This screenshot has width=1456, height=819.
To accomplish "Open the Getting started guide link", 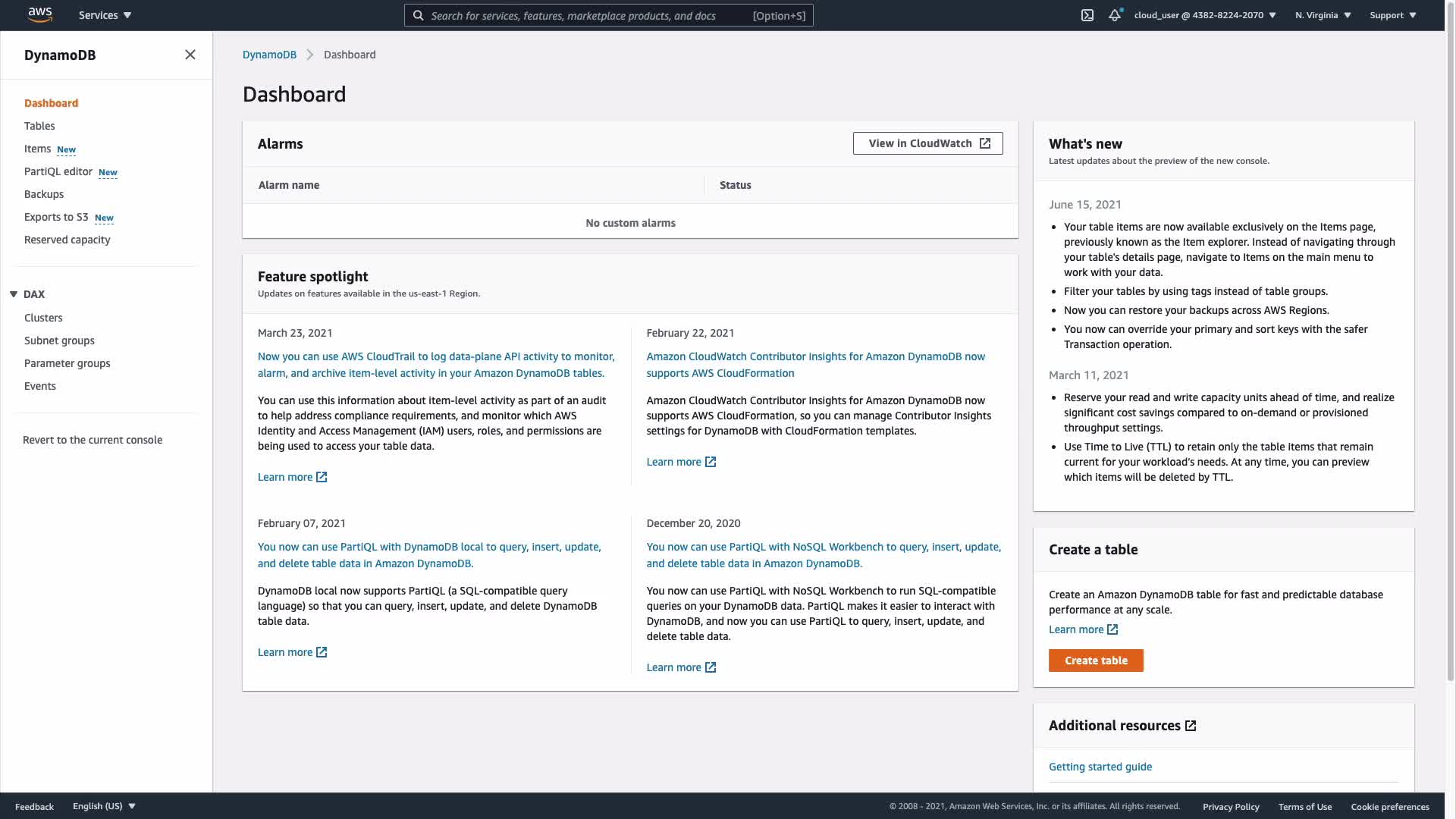I will 1100,767.
